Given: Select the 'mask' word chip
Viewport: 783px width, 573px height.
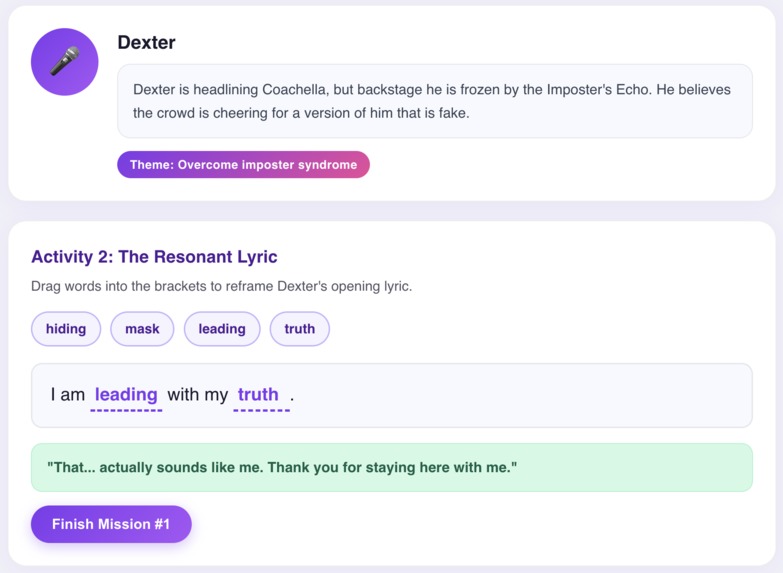Looking at the screenshot, I should 142,329.
